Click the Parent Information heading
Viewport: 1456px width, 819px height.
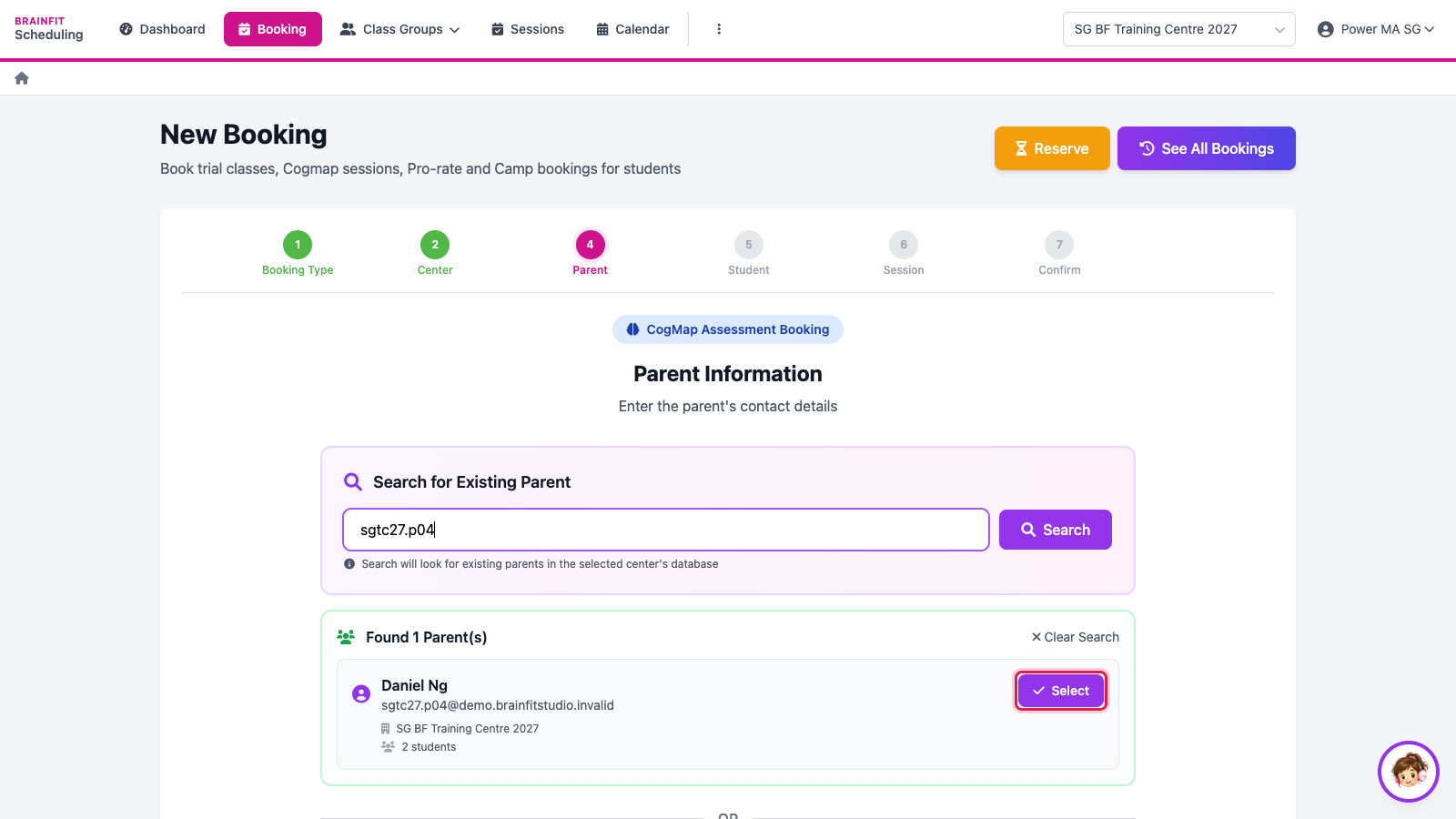[x=728, y=374]
